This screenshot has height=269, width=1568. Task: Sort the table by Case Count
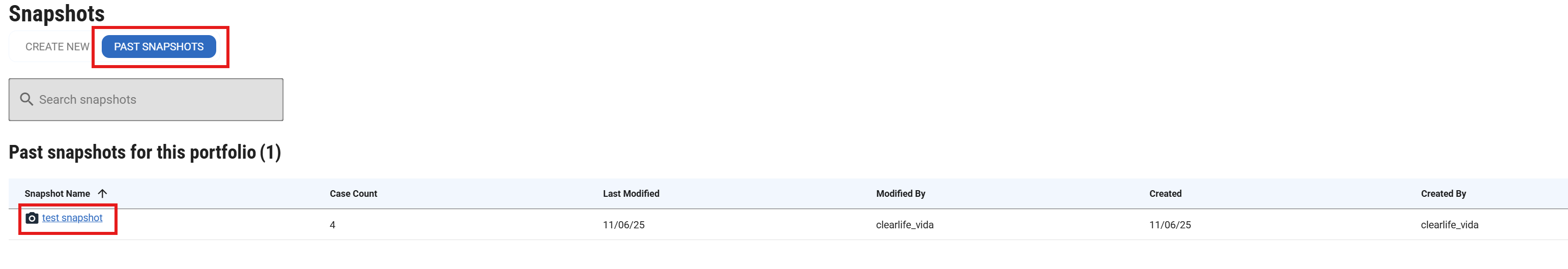tap(354, 194)
